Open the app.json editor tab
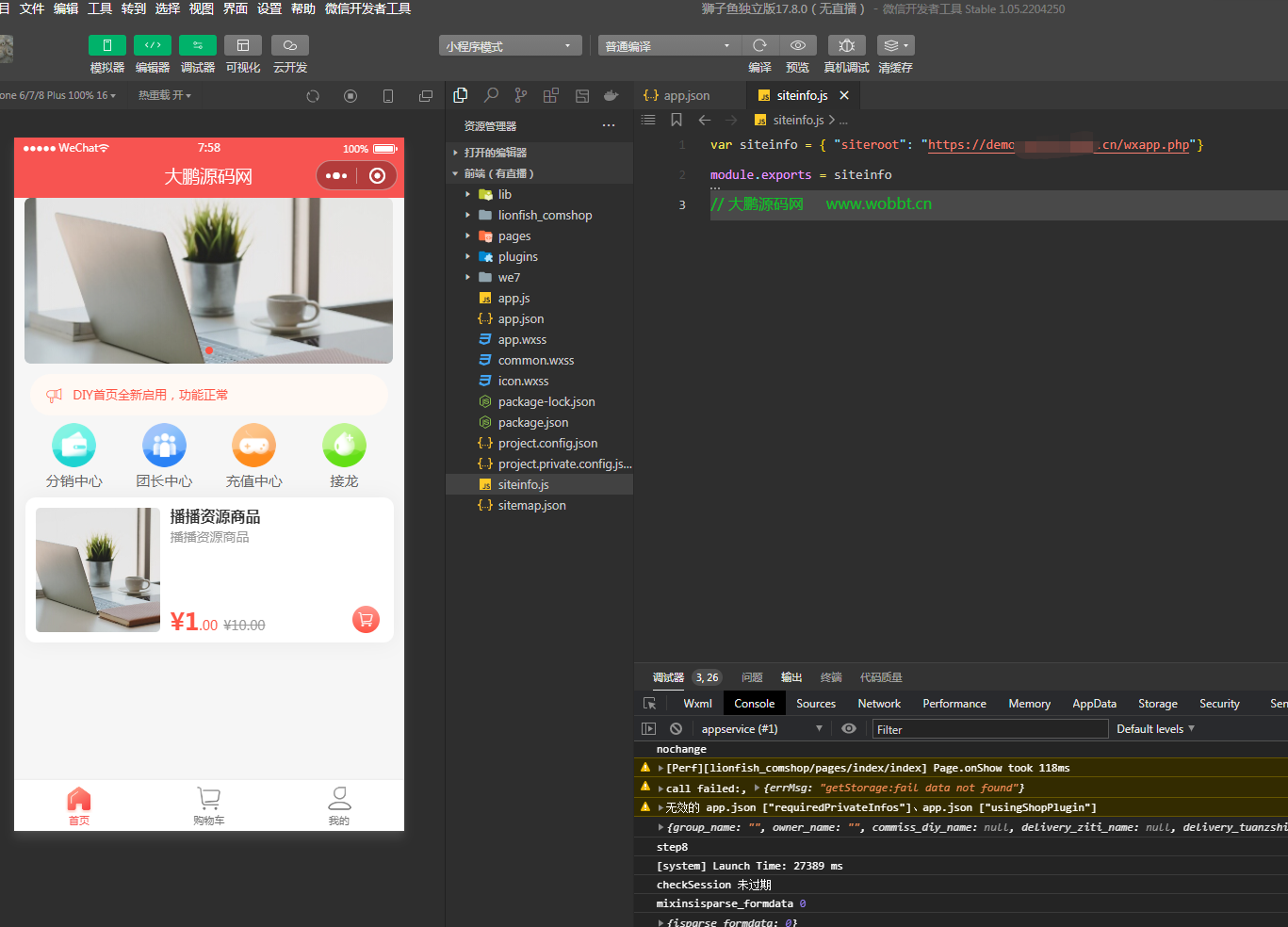 pos(686,96)
